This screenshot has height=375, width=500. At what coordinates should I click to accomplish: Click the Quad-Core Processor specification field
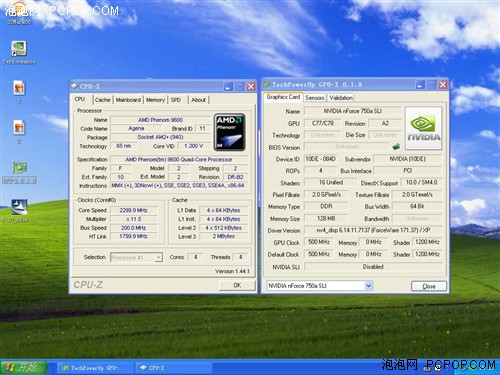[179, 159]
